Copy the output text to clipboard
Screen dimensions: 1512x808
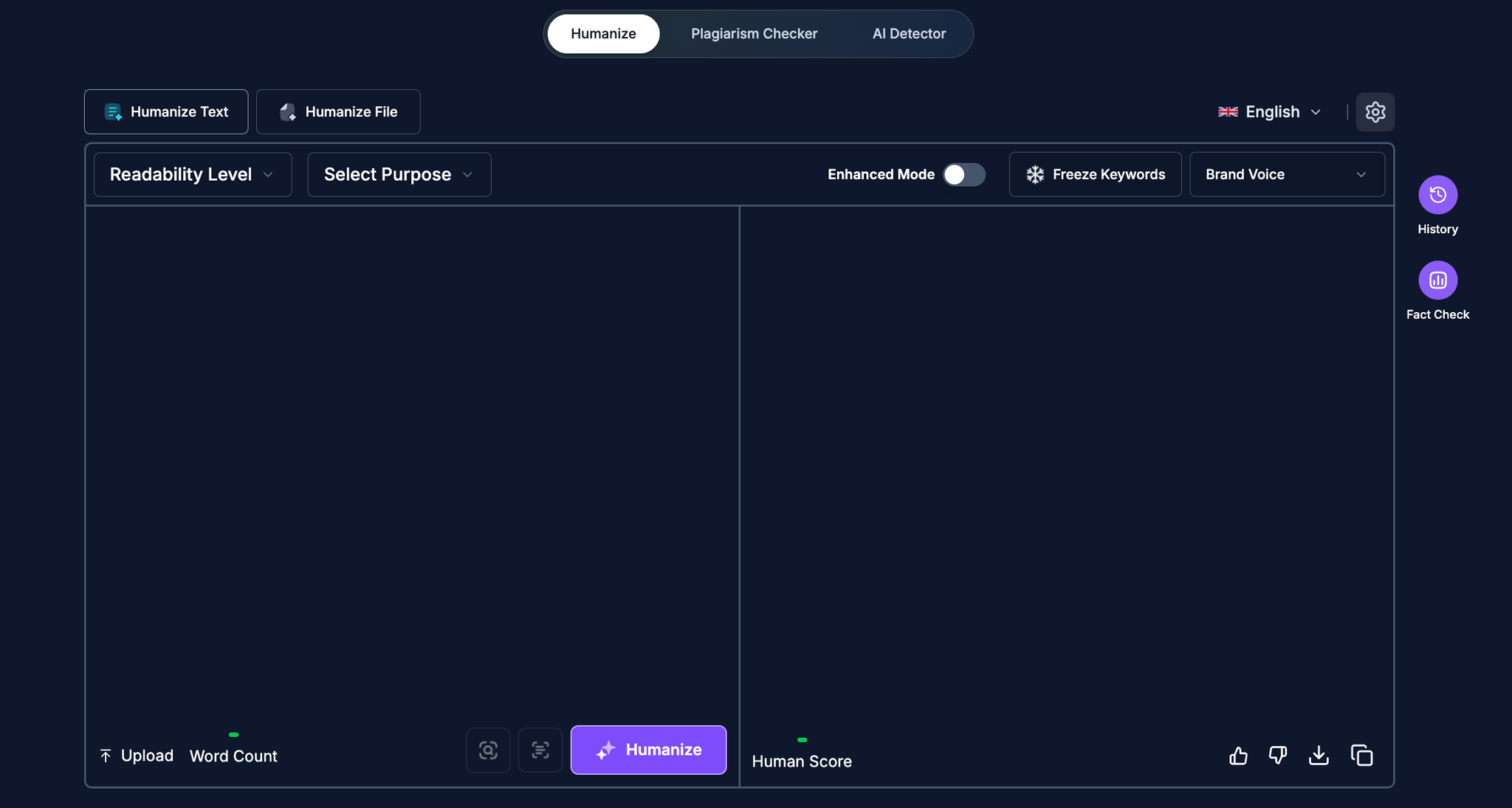click(1361, 756)
